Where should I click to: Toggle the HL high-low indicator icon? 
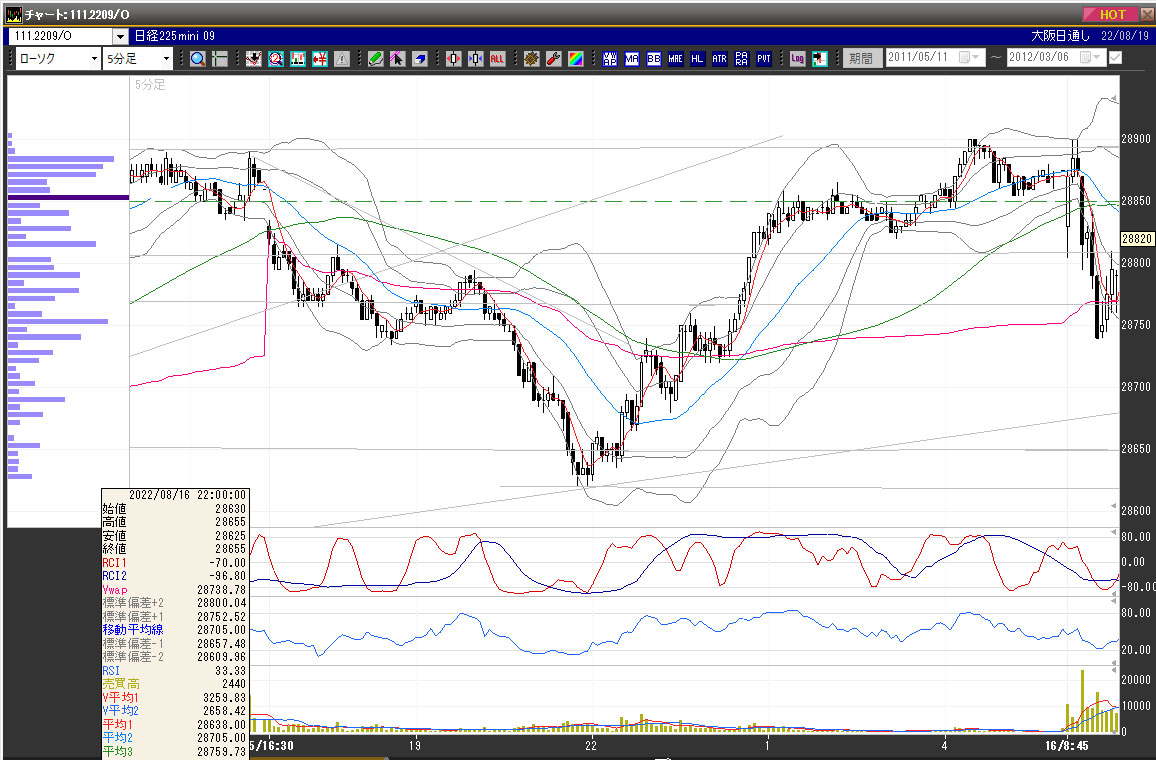pyautogui.click(x=697, y=59)
